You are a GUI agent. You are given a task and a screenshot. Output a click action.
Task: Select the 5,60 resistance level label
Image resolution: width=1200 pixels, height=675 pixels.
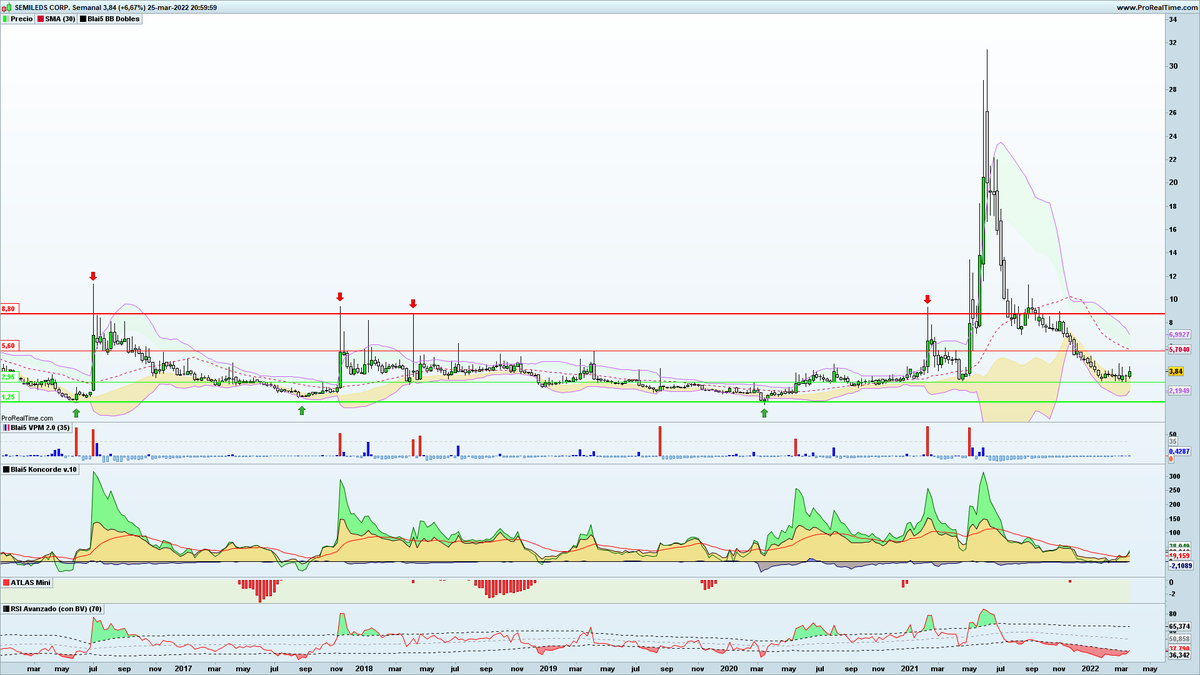coord(9,345)
